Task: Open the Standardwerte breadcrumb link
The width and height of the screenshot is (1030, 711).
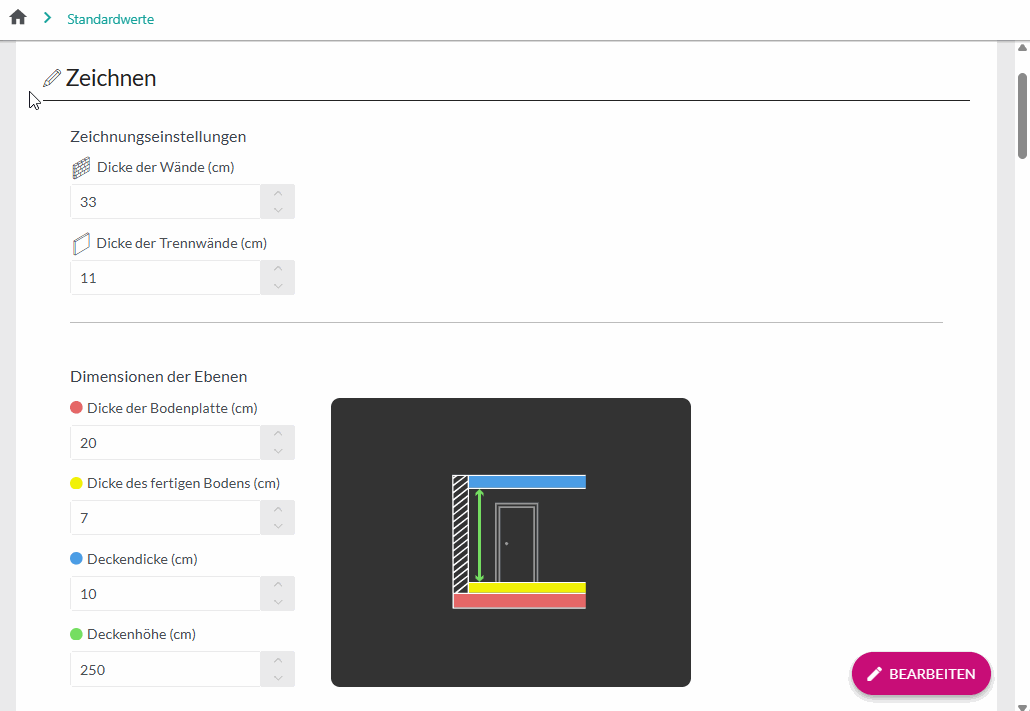Action: click(110, 19)
